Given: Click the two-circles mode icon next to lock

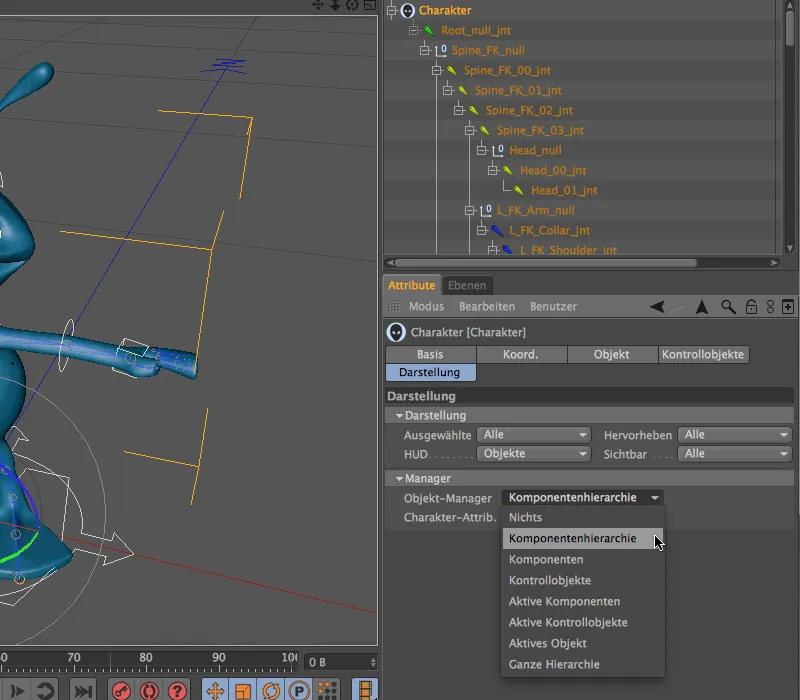Looking at the screenshot, I should pos(770,307).
